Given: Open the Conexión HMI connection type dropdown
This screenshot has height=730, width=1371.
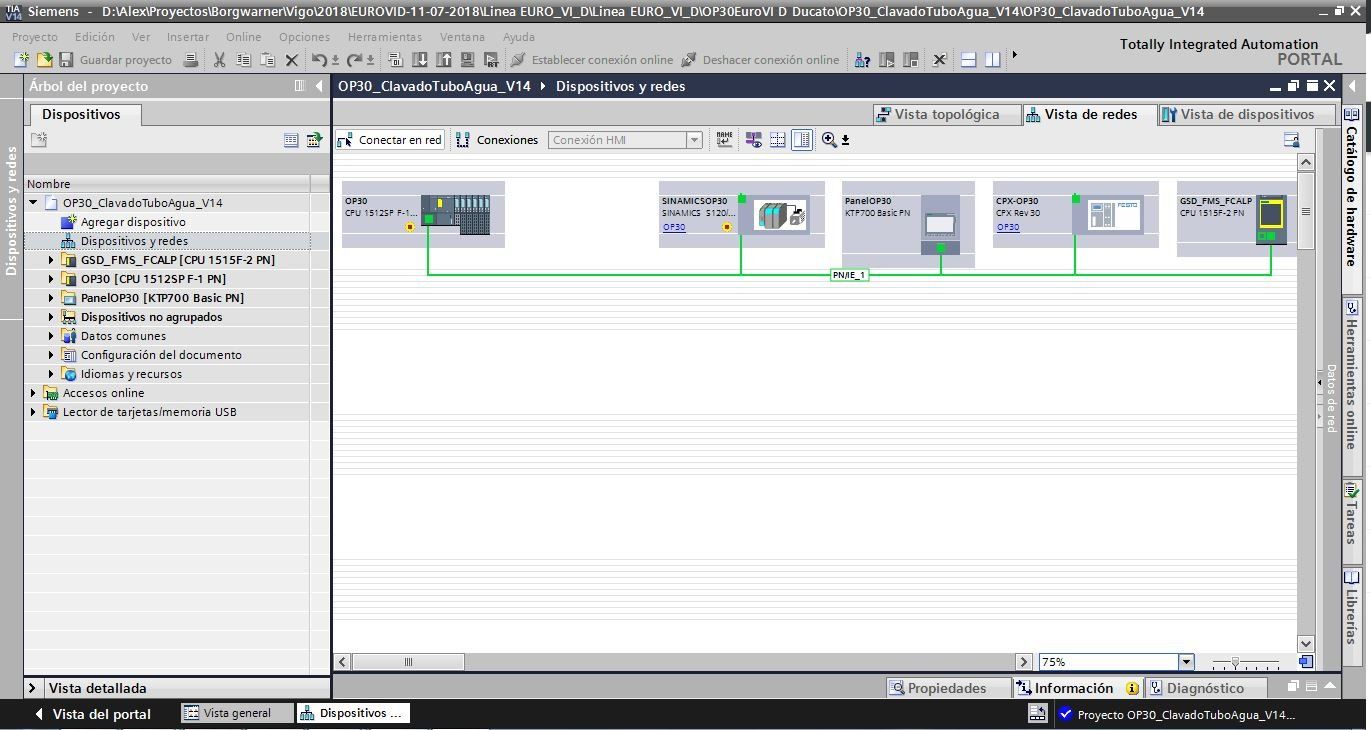Looking at the screenshot, I should coord(694,140).
